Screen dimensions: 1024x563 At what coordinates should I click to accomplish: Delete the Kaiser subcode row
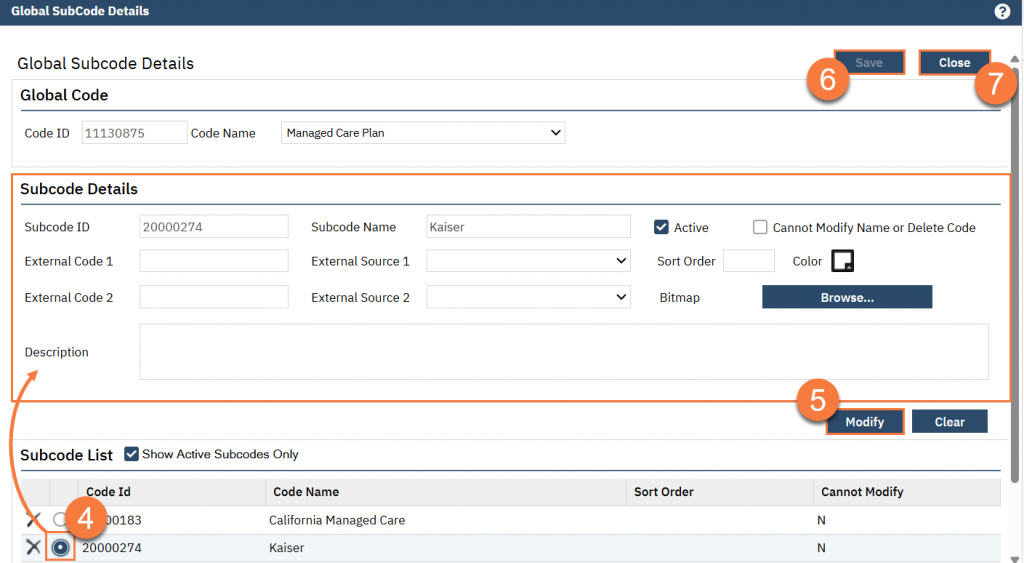(33, 547)
